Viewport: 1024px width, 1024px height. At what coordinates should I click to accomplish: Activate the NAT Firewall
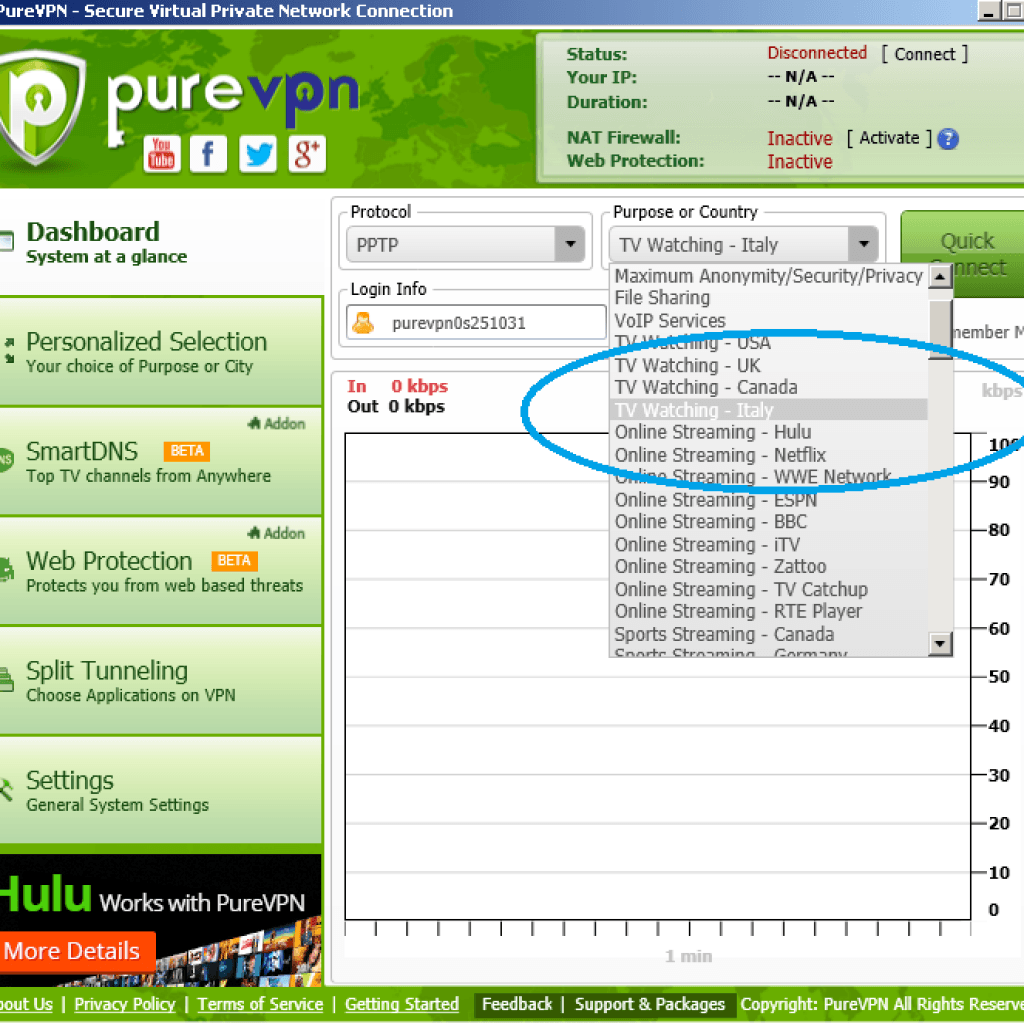point(889,138)
